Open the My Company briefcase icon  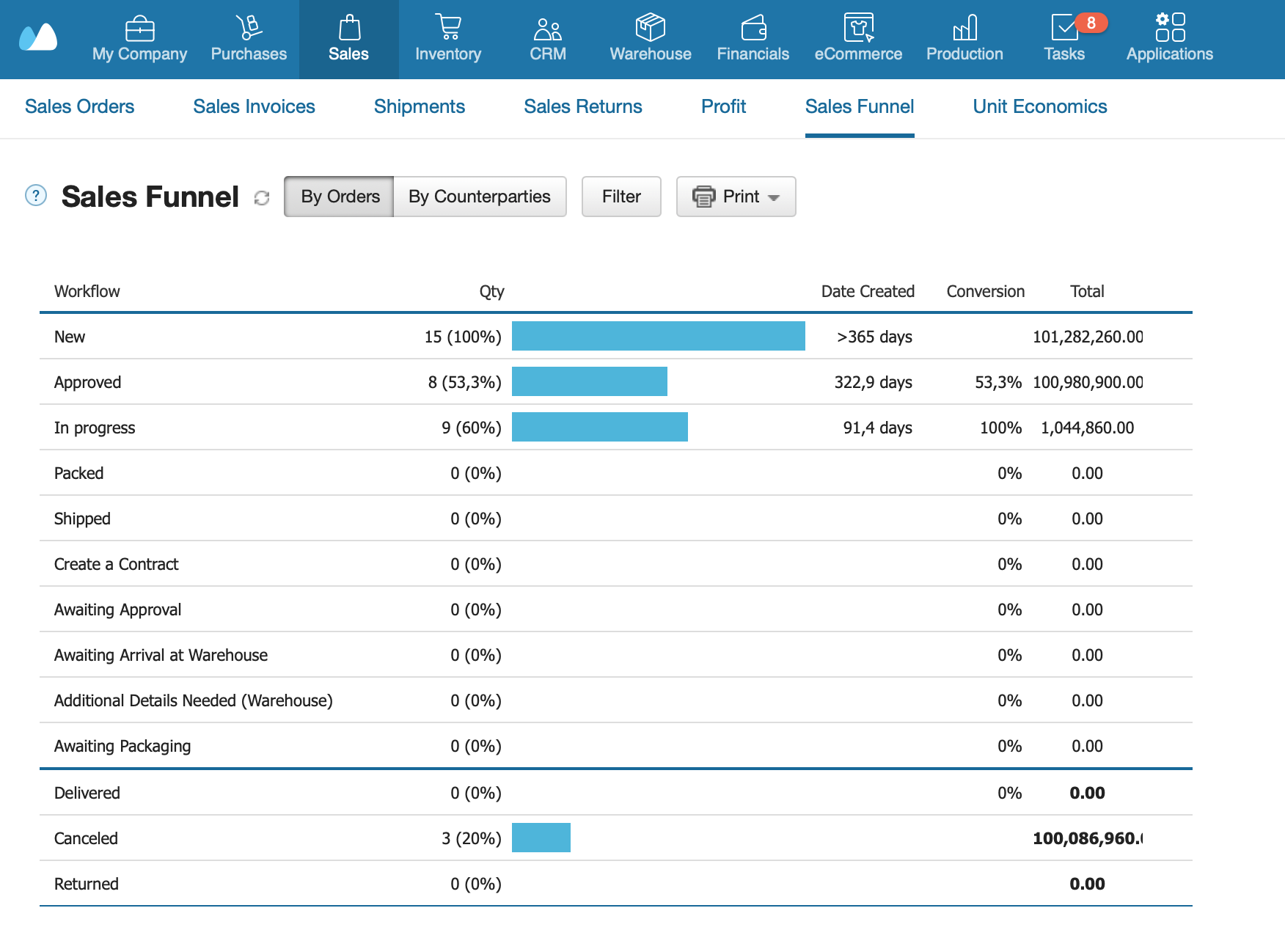coord(139,29)
